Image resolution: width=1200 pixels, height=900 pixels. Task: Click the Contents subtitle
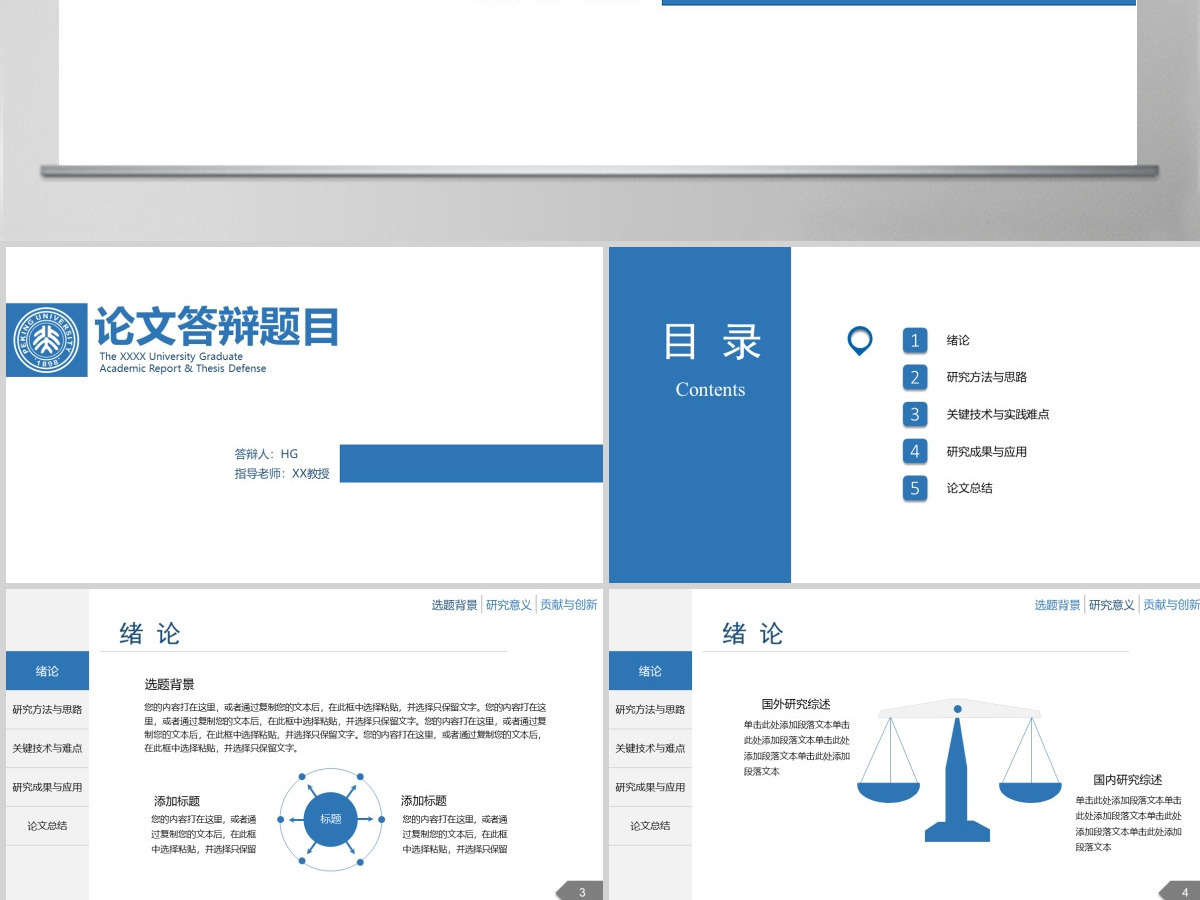pos(710,390)
